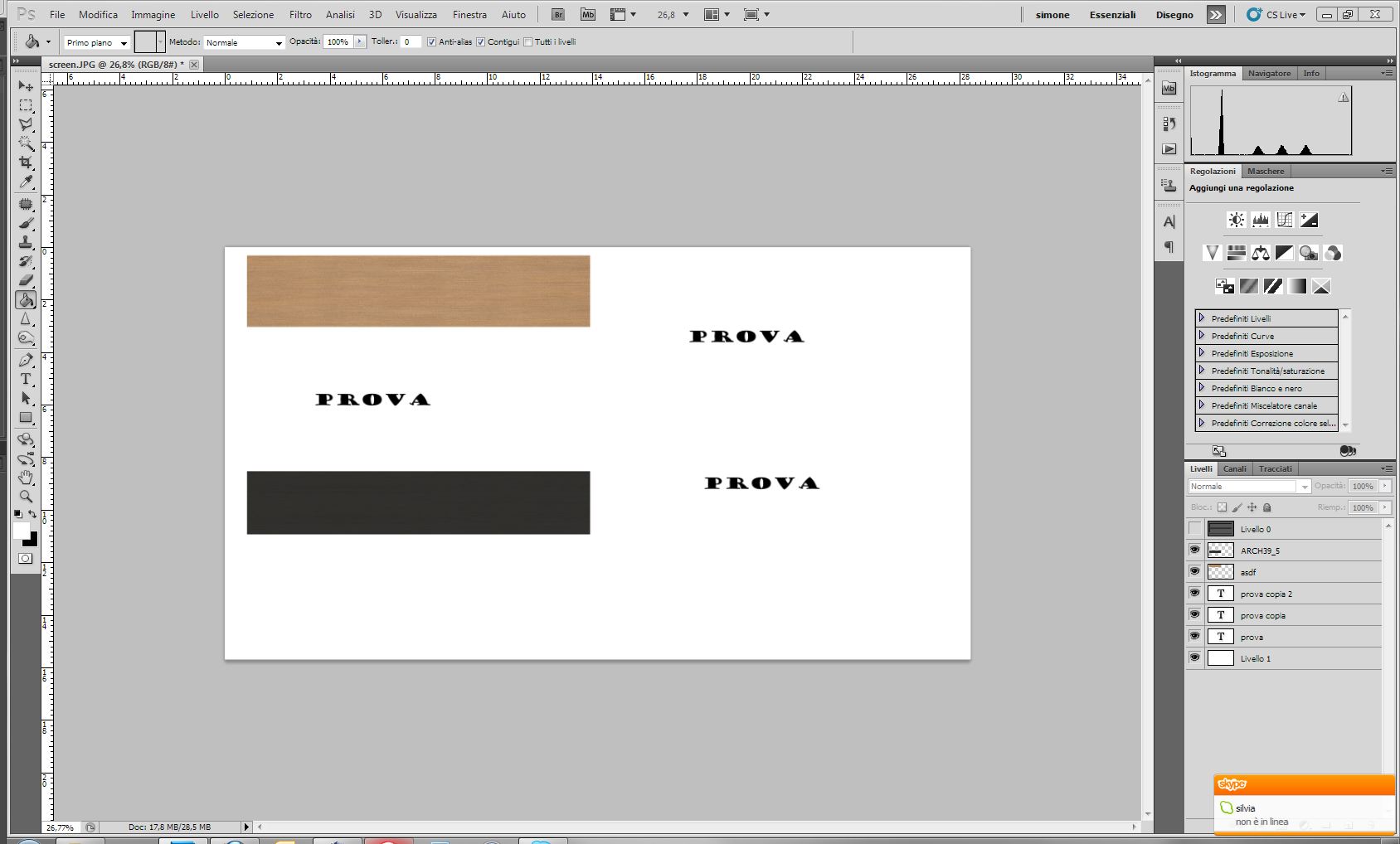Open the Primo piano fill source dropdown
This screenshot has width=1400, height=844.
coord(97,42)
